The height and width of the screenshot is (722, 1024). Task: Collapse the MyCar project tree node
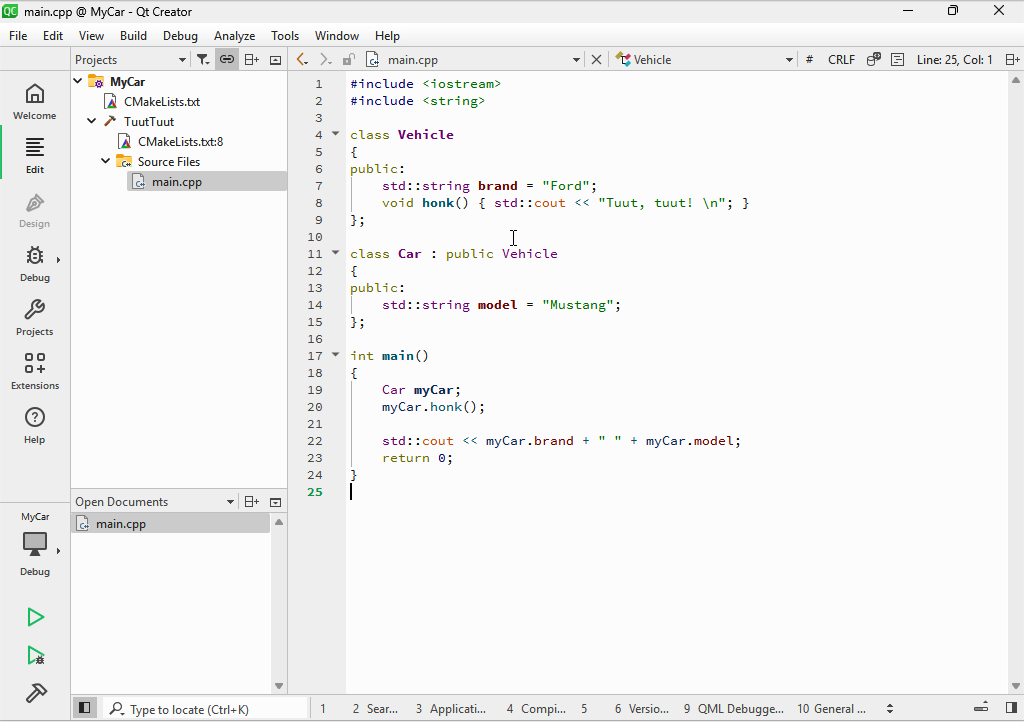pyautogui.click(x=79, y=81)
